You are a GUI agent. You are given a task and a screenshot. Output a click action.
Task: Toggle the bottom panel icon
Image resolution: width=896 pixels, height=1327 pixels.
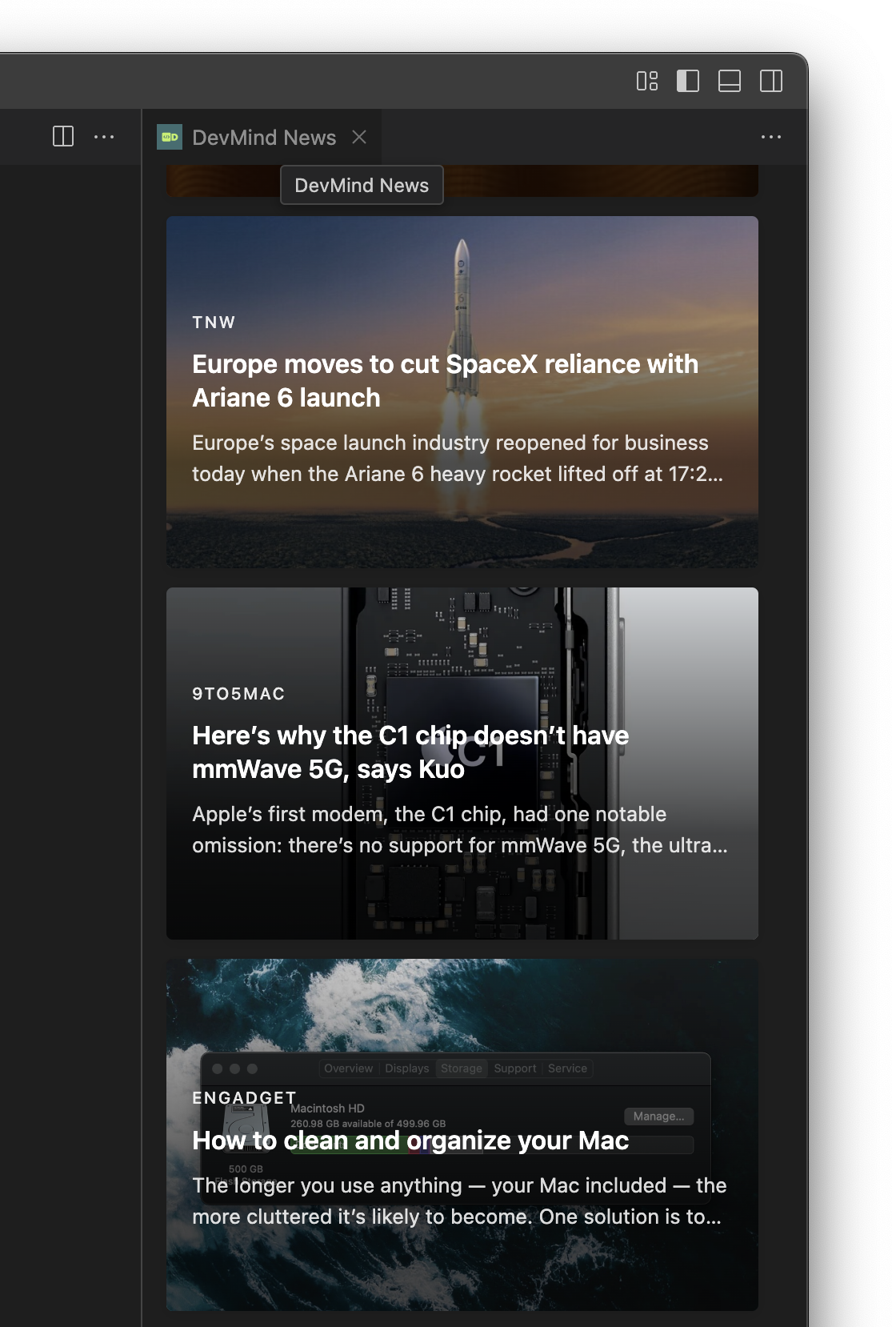pos(730,81)
